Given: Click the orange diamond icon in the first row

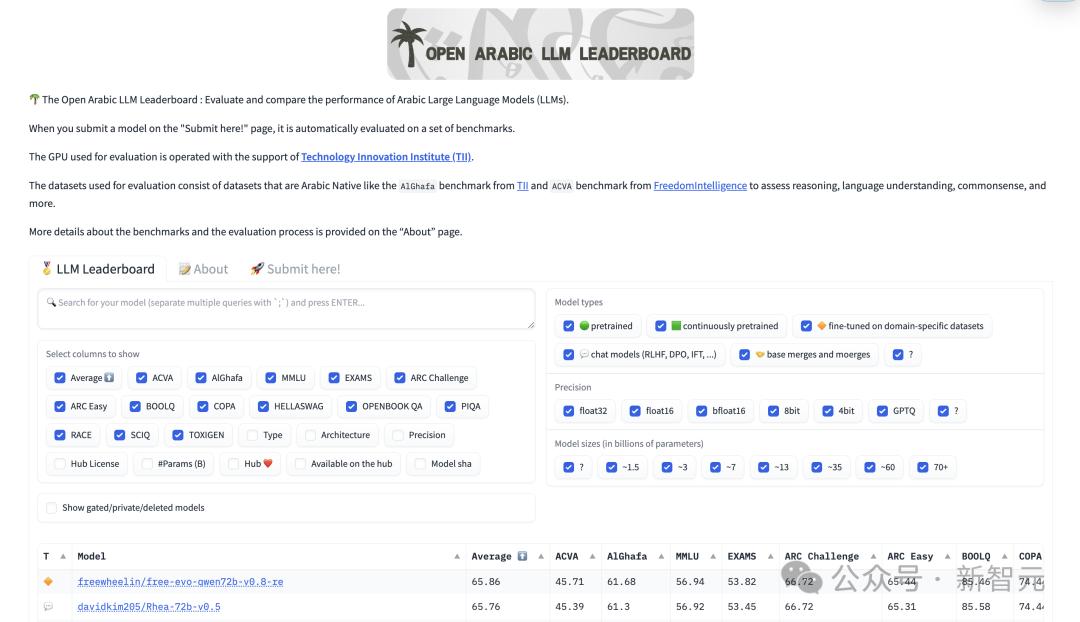Looking at the screenshot, I should pyautogui.click(x=48, y=582).
